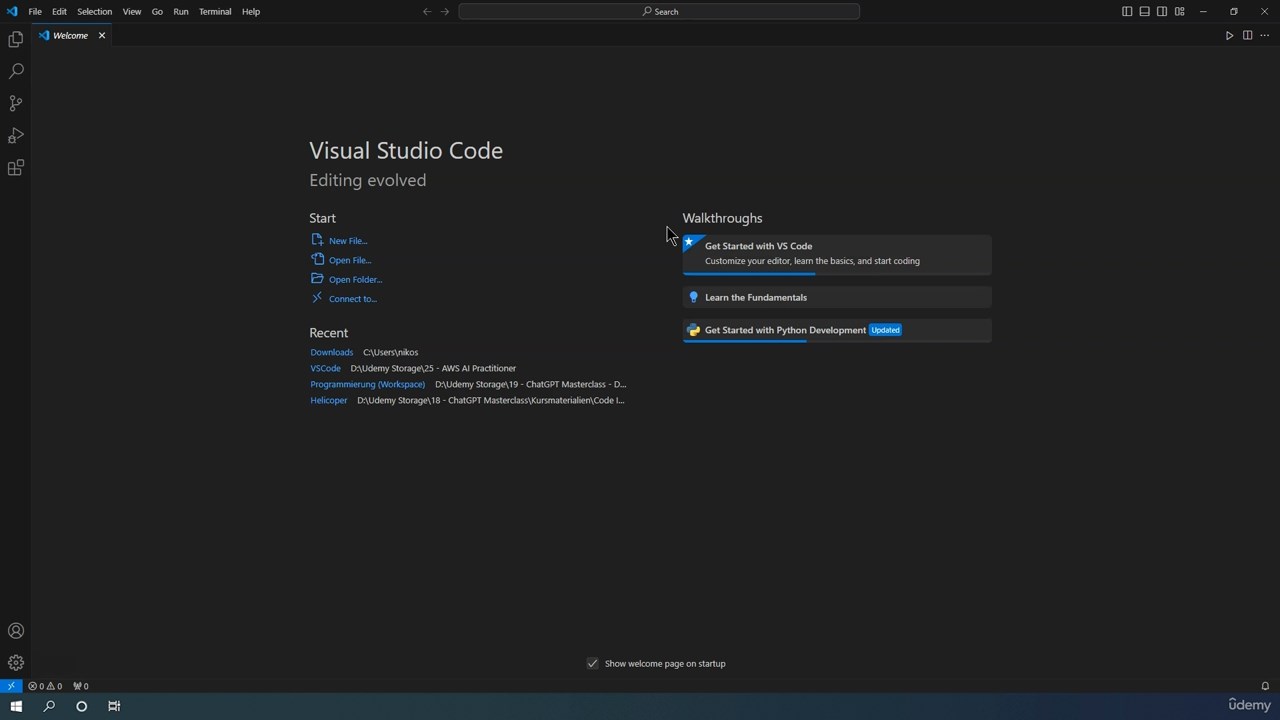Open Task View in taskbar
The height and width of the screenshot is (720, 1280).
[114, 706]
